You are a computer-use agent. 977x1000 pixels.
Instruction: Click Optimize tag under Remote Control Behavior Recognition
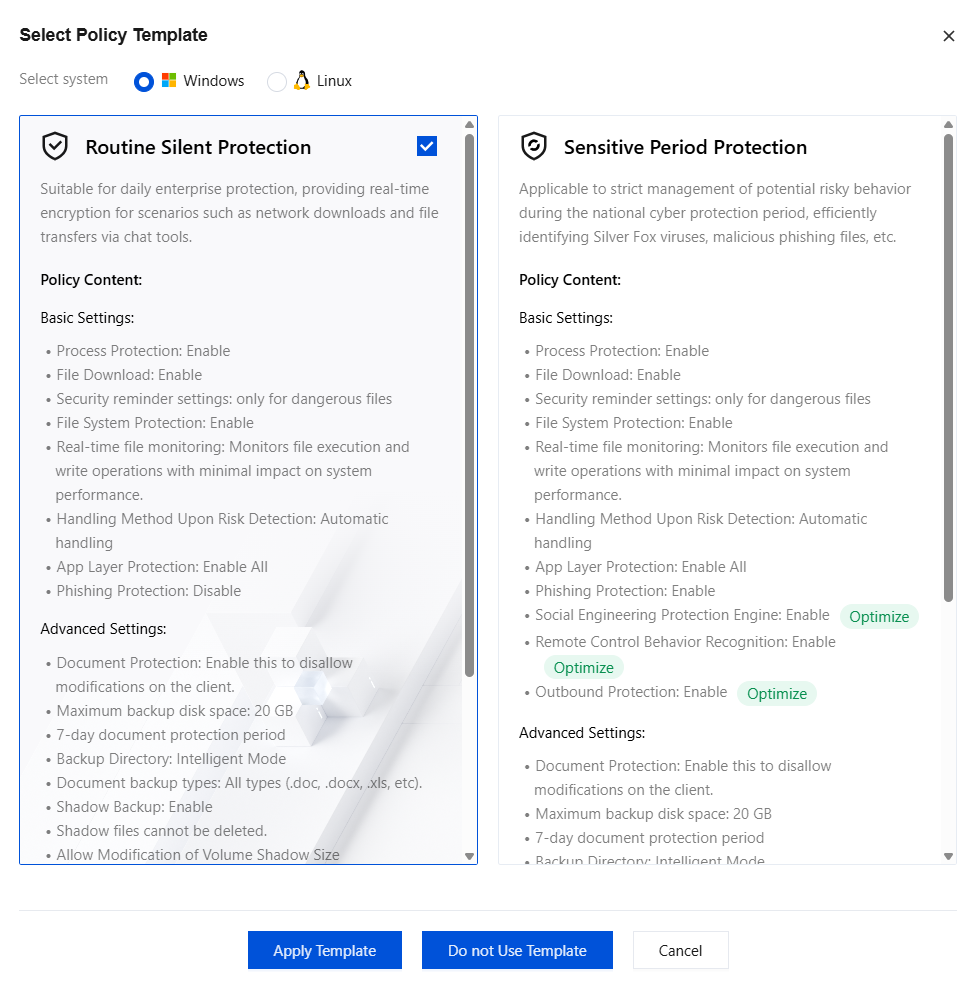(584, 668)
